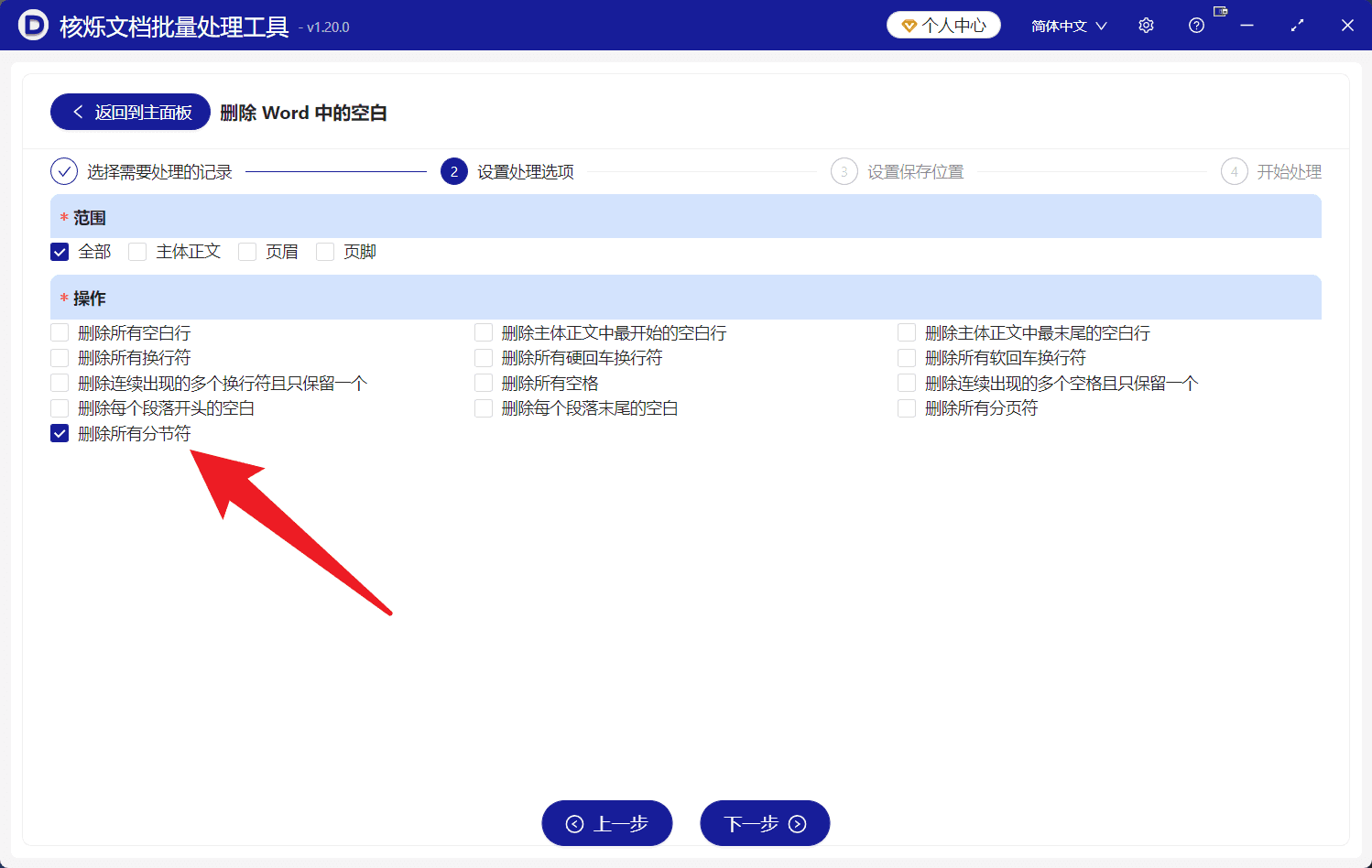The width and height of the screenshot is (1372, 868).
Task: Uncheck the 全部 range checkbox
Action: tap(60, 251)
